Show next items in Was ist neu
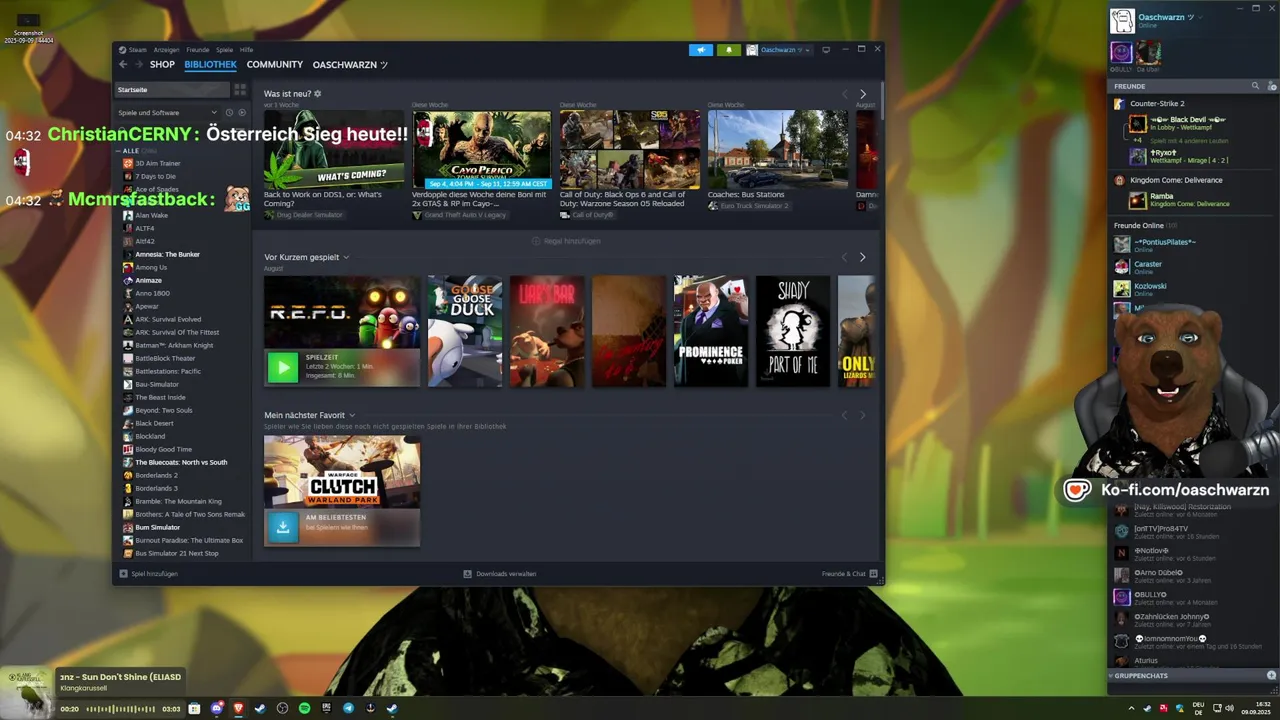1280x720 pixels. [863, 94]
